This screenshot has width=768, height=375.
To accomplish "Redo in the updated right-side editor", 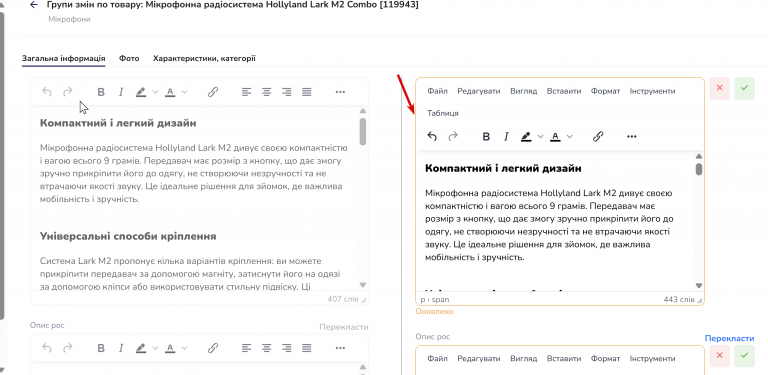I will (x=453, y=137).
